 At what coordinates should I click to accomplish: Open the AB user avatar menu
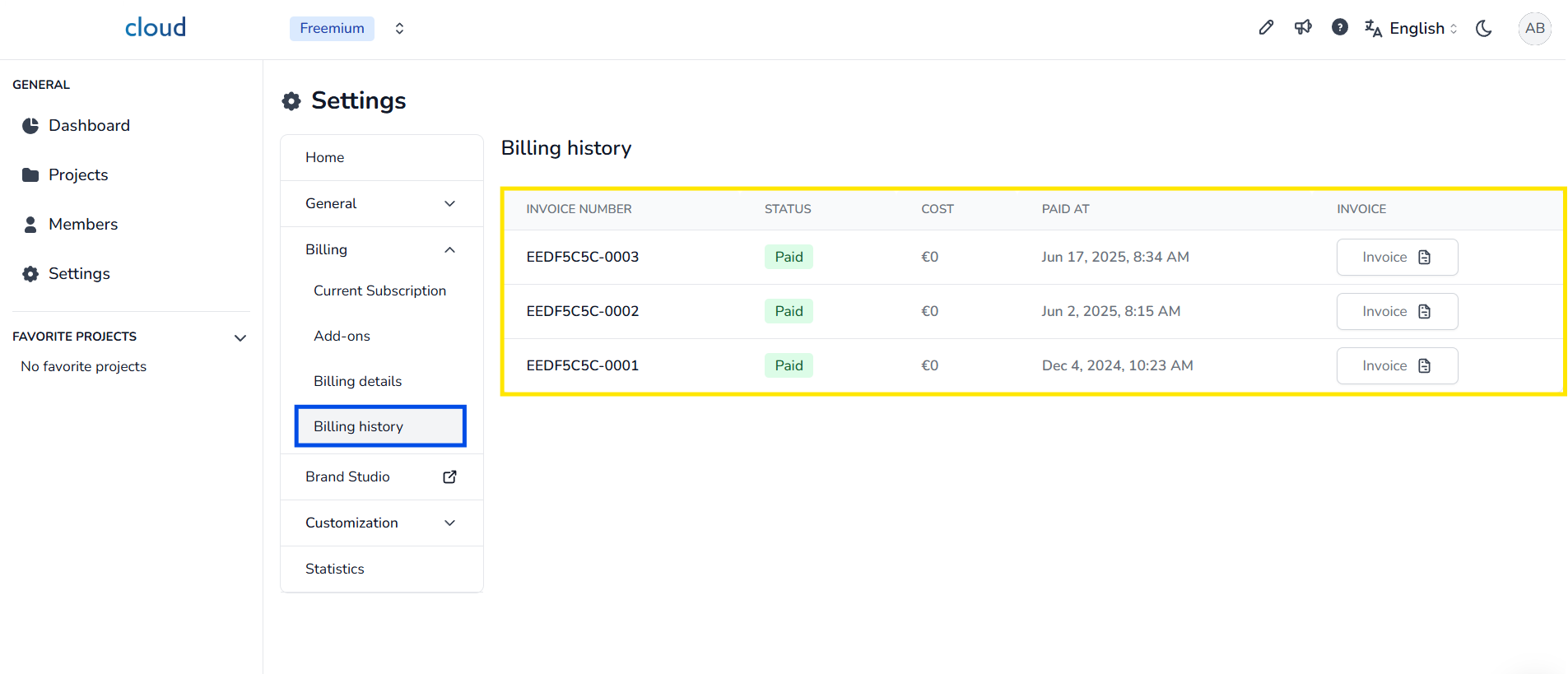pyautogui.click(x=1534, y=29)
